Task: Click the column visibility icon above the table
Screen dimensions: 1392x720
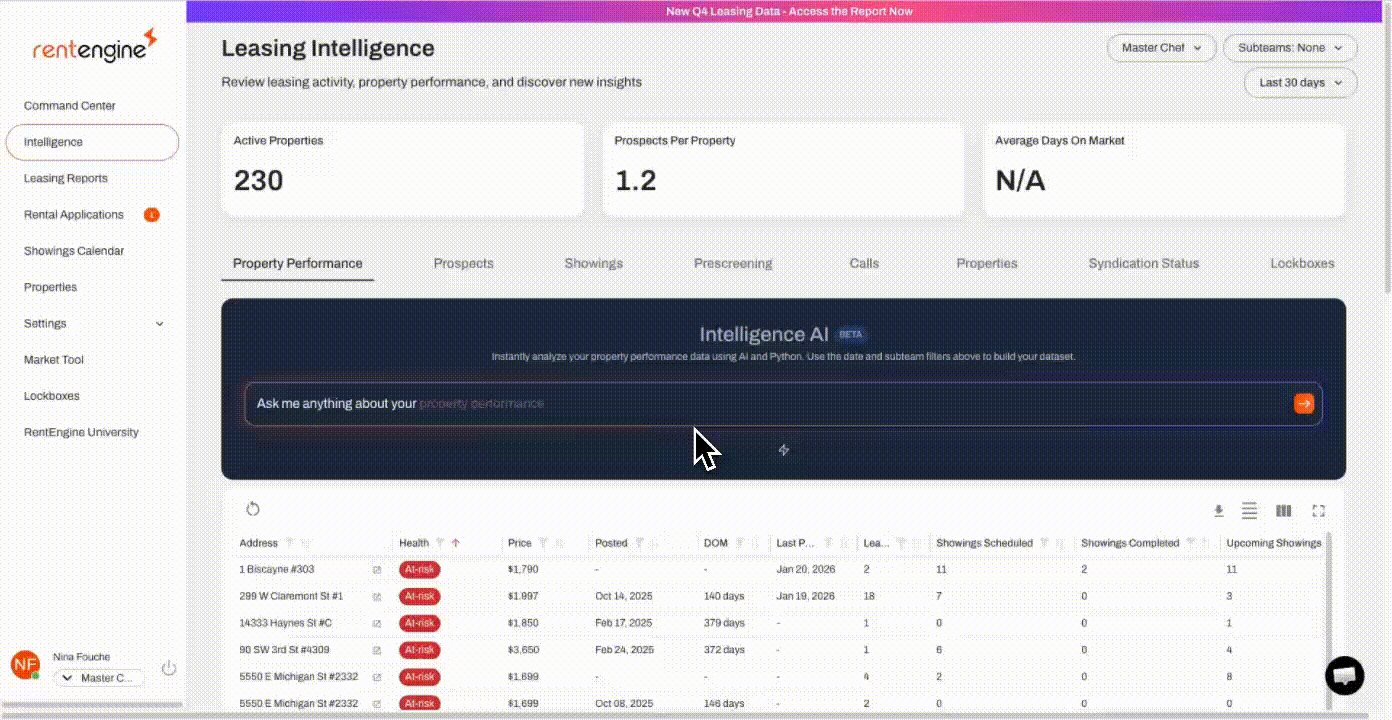Action: (x=1284, y=510)
